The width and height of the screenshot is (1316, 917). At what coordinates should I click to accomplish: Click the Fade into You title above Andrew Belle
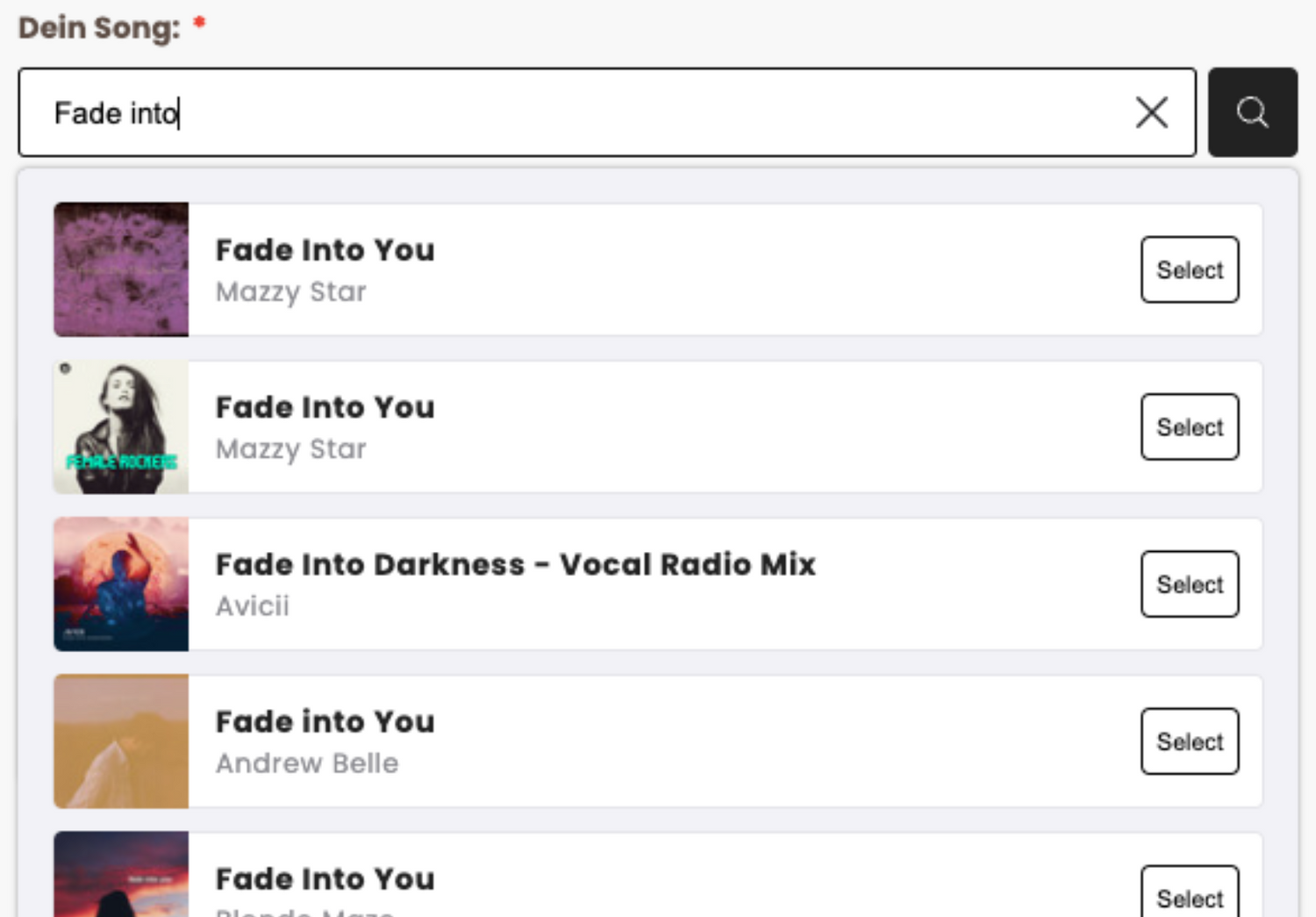pos(325,721)
